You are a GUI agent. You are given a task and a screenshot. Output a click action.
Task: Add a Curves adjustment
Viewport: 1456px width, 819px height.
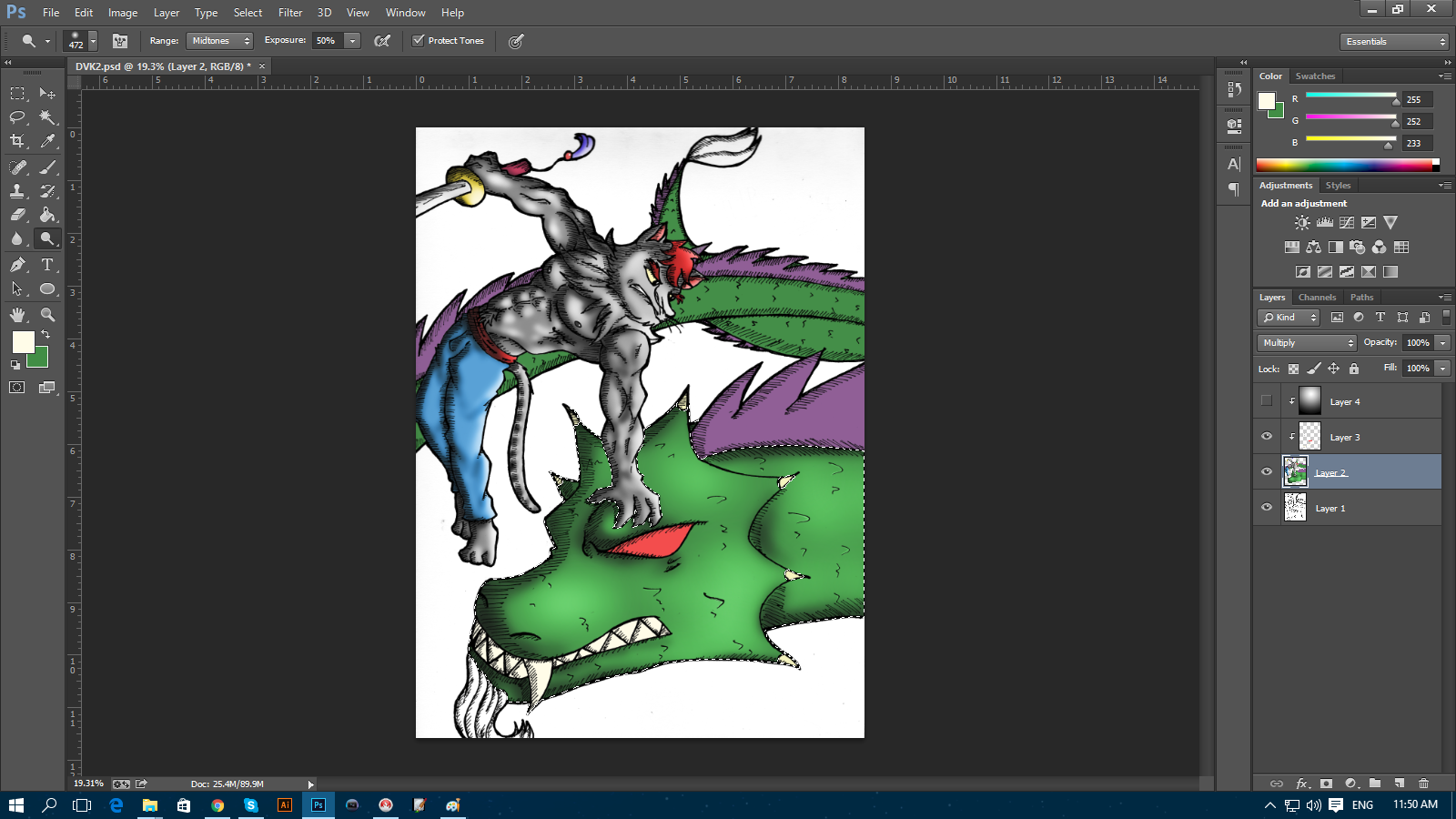[x=1347, y=223]
